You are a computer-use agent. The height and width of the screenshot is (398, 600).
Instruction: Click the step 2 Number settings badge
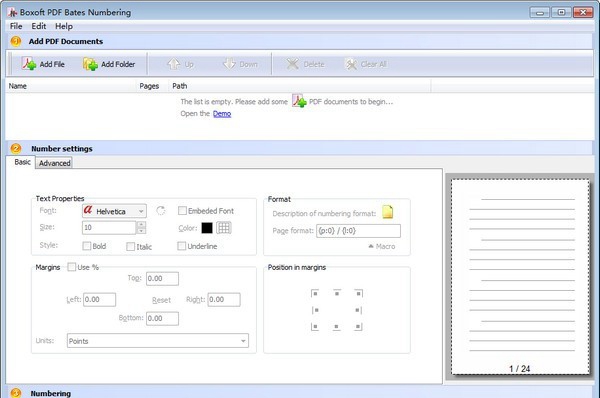[16, 148]
